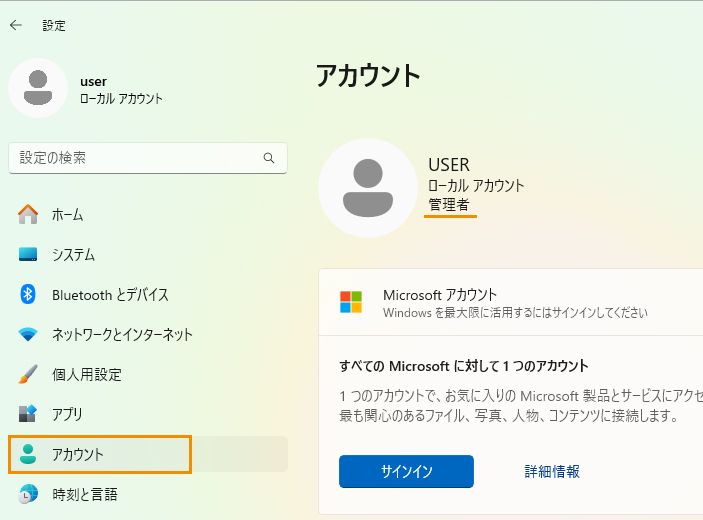Click the システム monitor icon
This screenshot has height=520, width=703.
click(x=28, y=254)
